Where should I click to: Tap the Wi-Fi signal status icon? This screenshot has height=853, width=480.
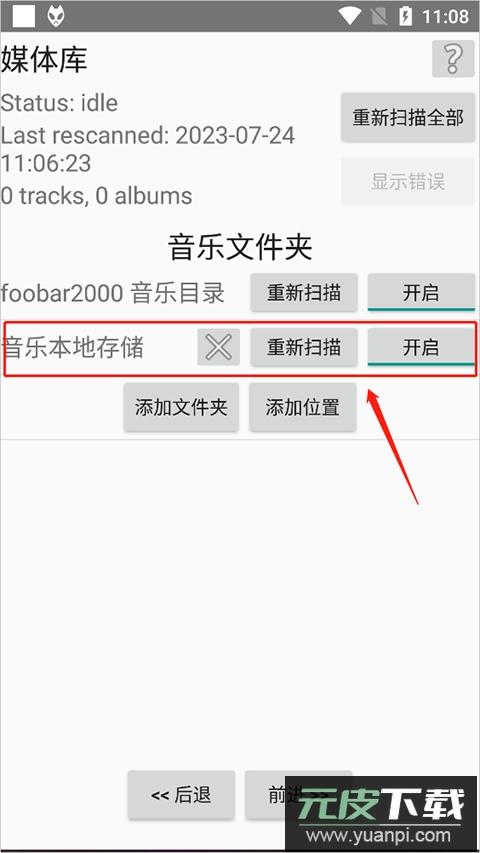(x=350, y=16)
